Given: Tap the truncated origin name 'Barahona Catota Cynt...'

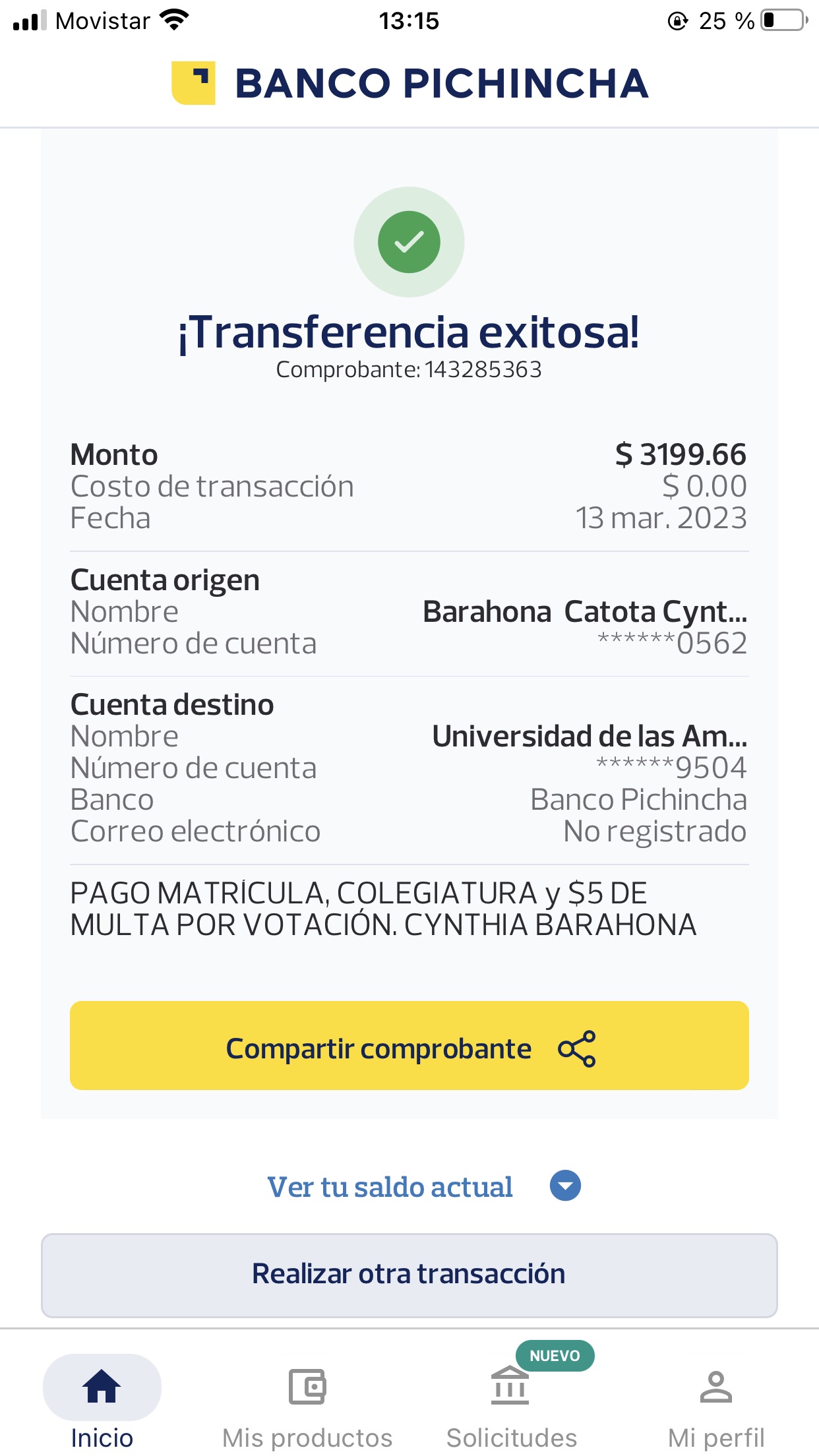Looking at the screenshot, I should coord(584,612).
